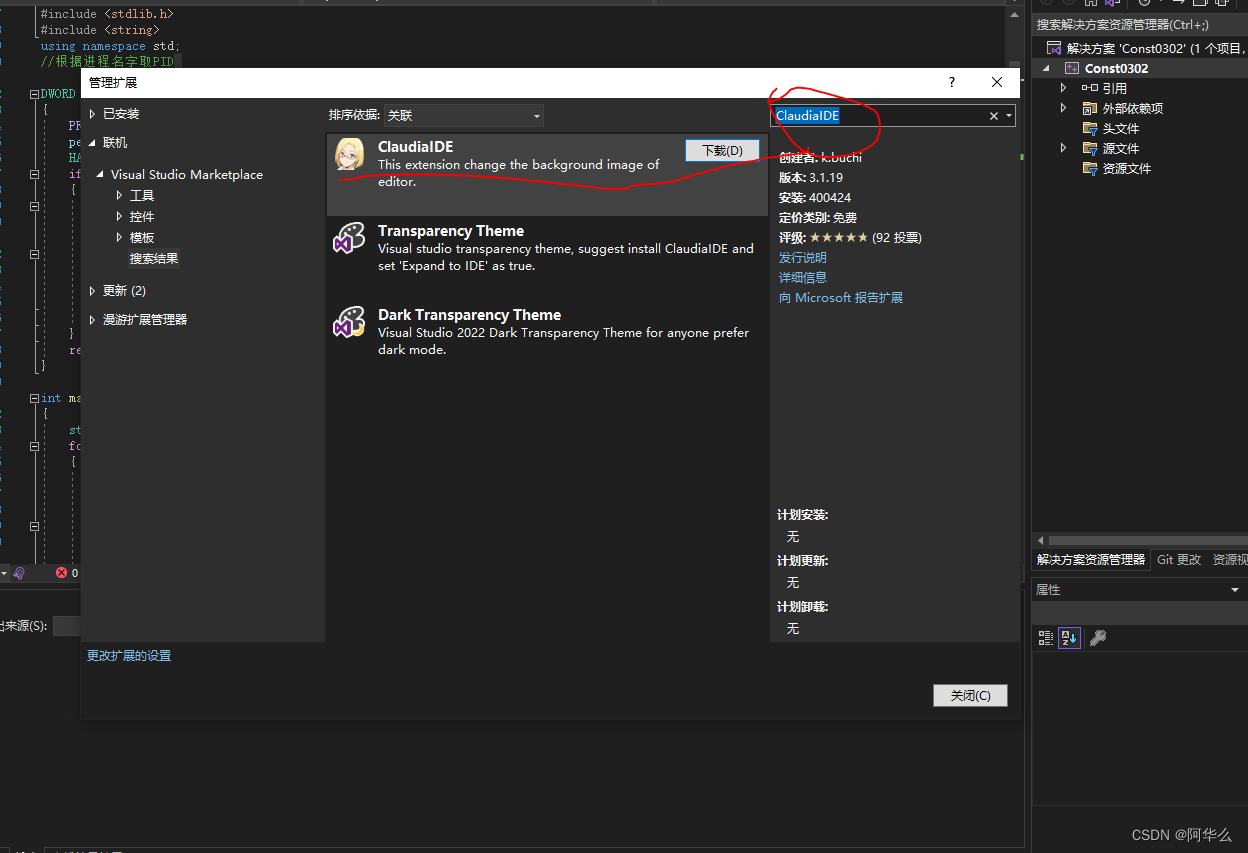Click the ClaudiaIDE author avatar thumbnail
This screenshot has width=1248, height=853.
(x=349, y=154)
